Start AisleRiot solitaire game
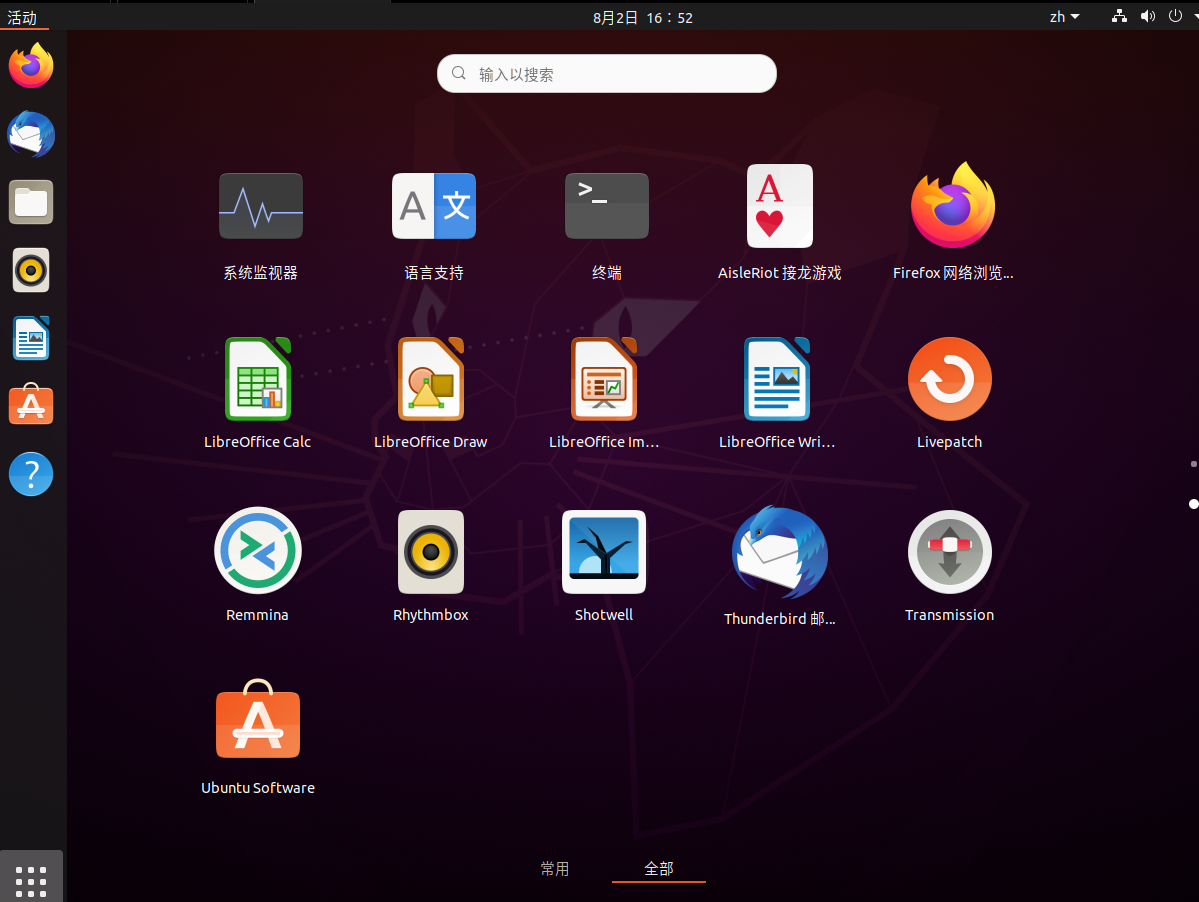 click(x=779, y=206)
